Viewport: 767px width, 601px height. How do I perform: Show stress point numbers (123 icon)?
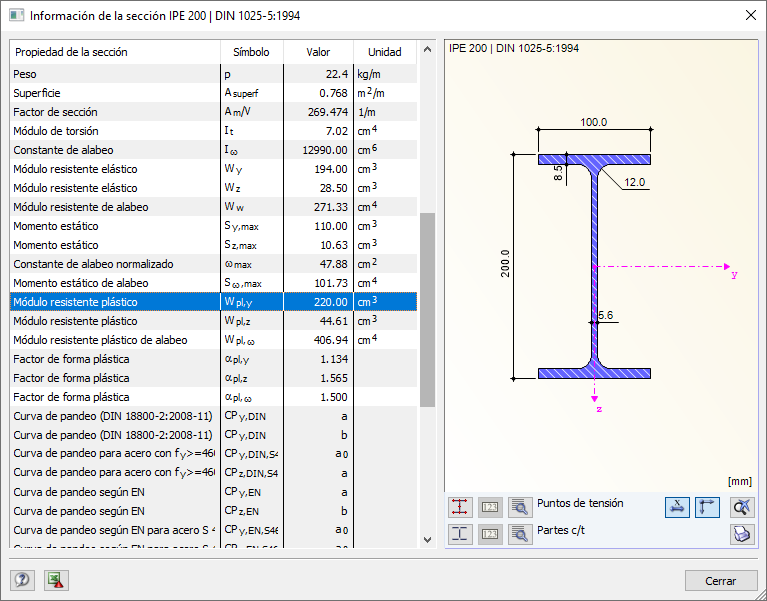(490, 507)
